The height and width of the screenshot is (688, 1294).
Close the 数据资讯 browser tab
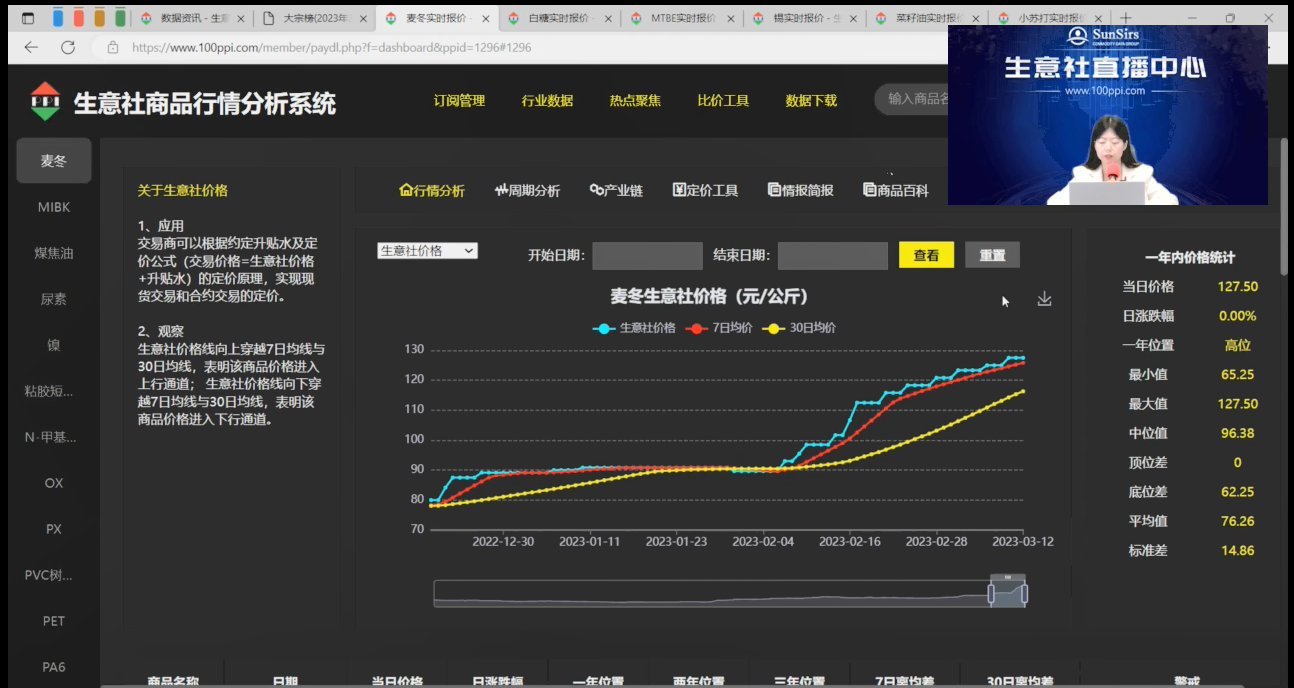click(x=241, y=19)
